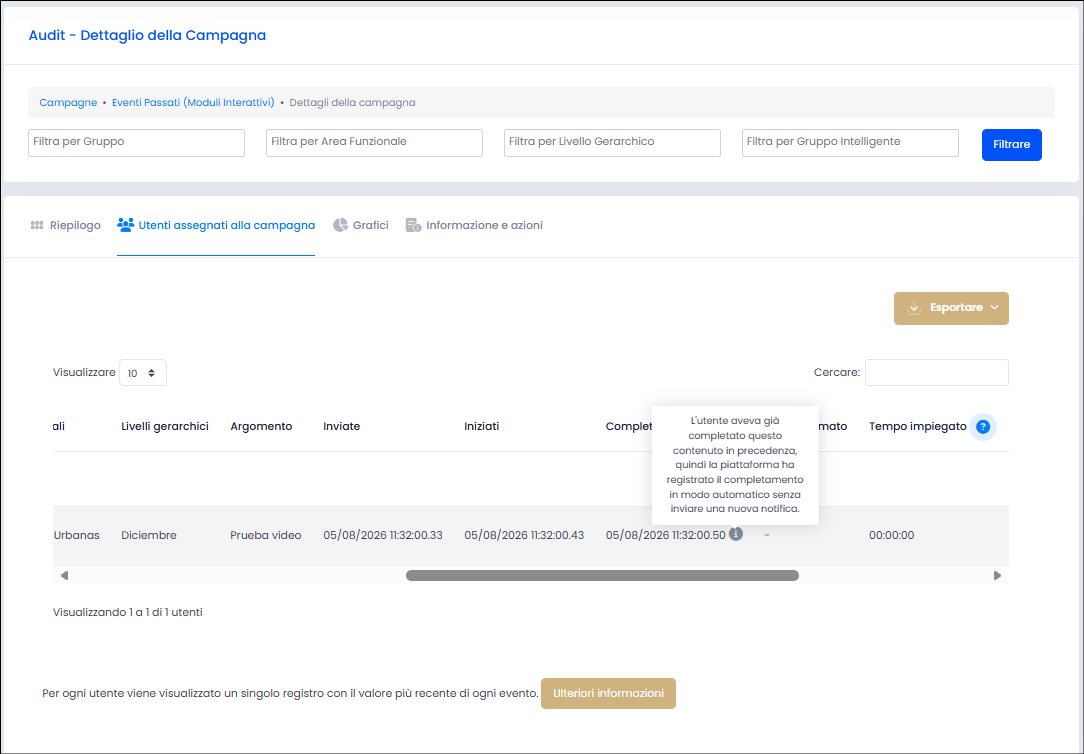Image resolution: width=1084 pixels, height=754 pixels.
Task: Click the Riepilogo grid icon
Action: click(x=37, y=225)
